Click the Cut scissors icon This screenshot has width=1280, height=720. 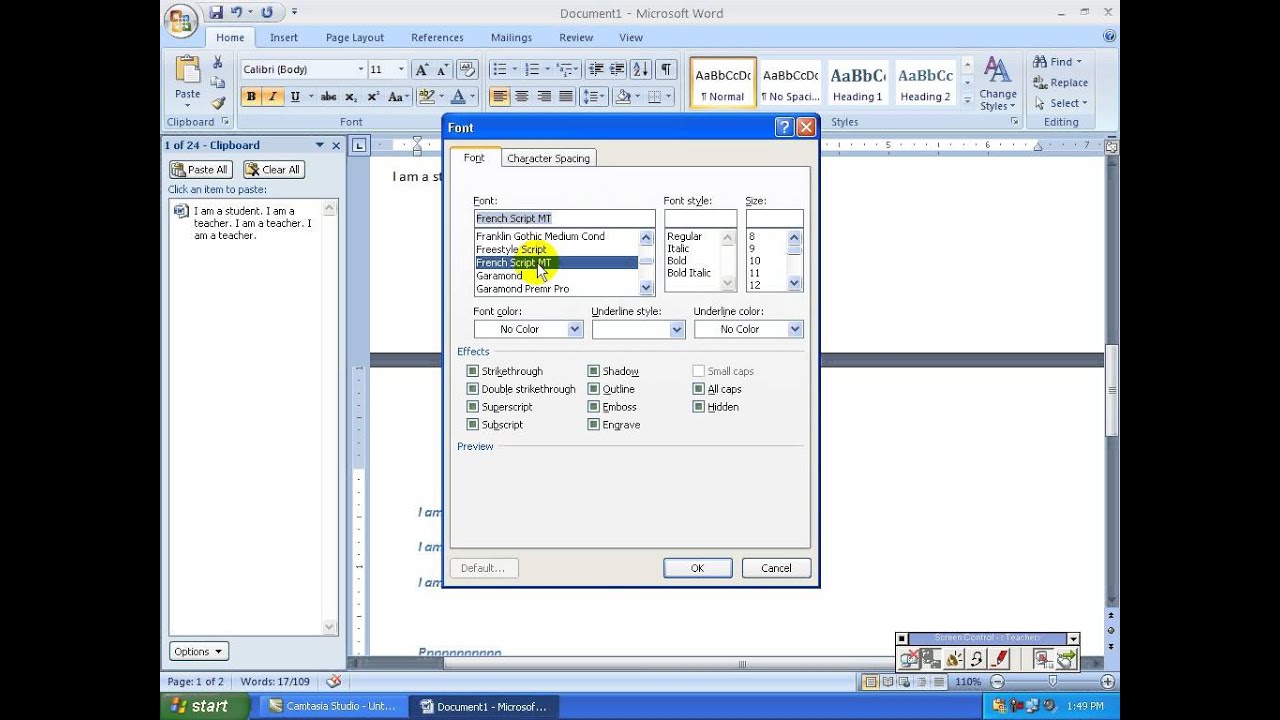coord(217,62)
